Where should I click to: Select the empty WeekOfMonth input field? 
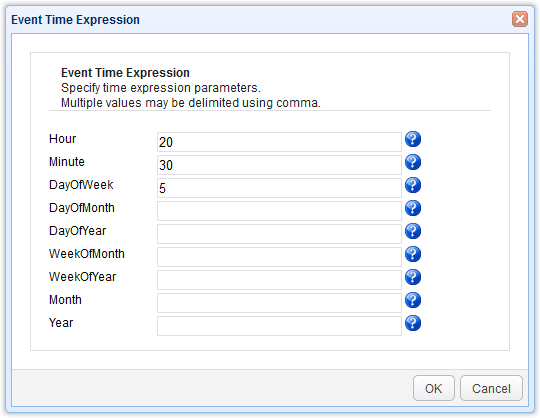coord(279,257)
